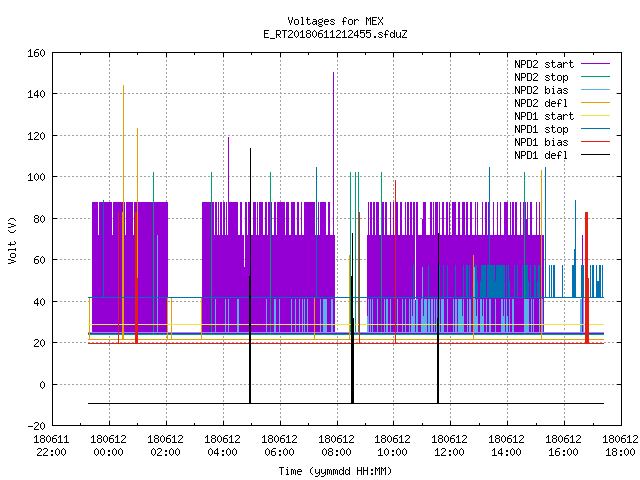
Task: Click the file name E_RT20180611212455.sfduZ subtitle
Action: 335,34
